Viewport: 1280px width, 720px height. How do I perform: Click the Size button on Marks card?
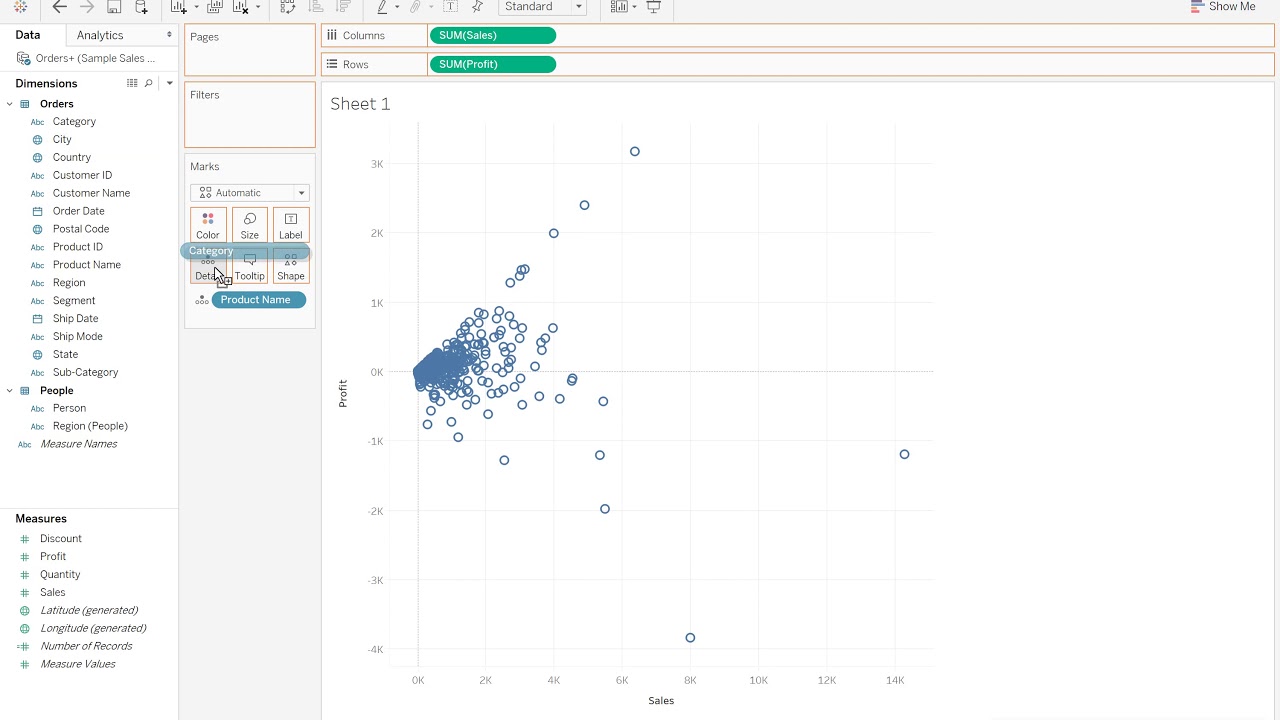pos(250,225)
